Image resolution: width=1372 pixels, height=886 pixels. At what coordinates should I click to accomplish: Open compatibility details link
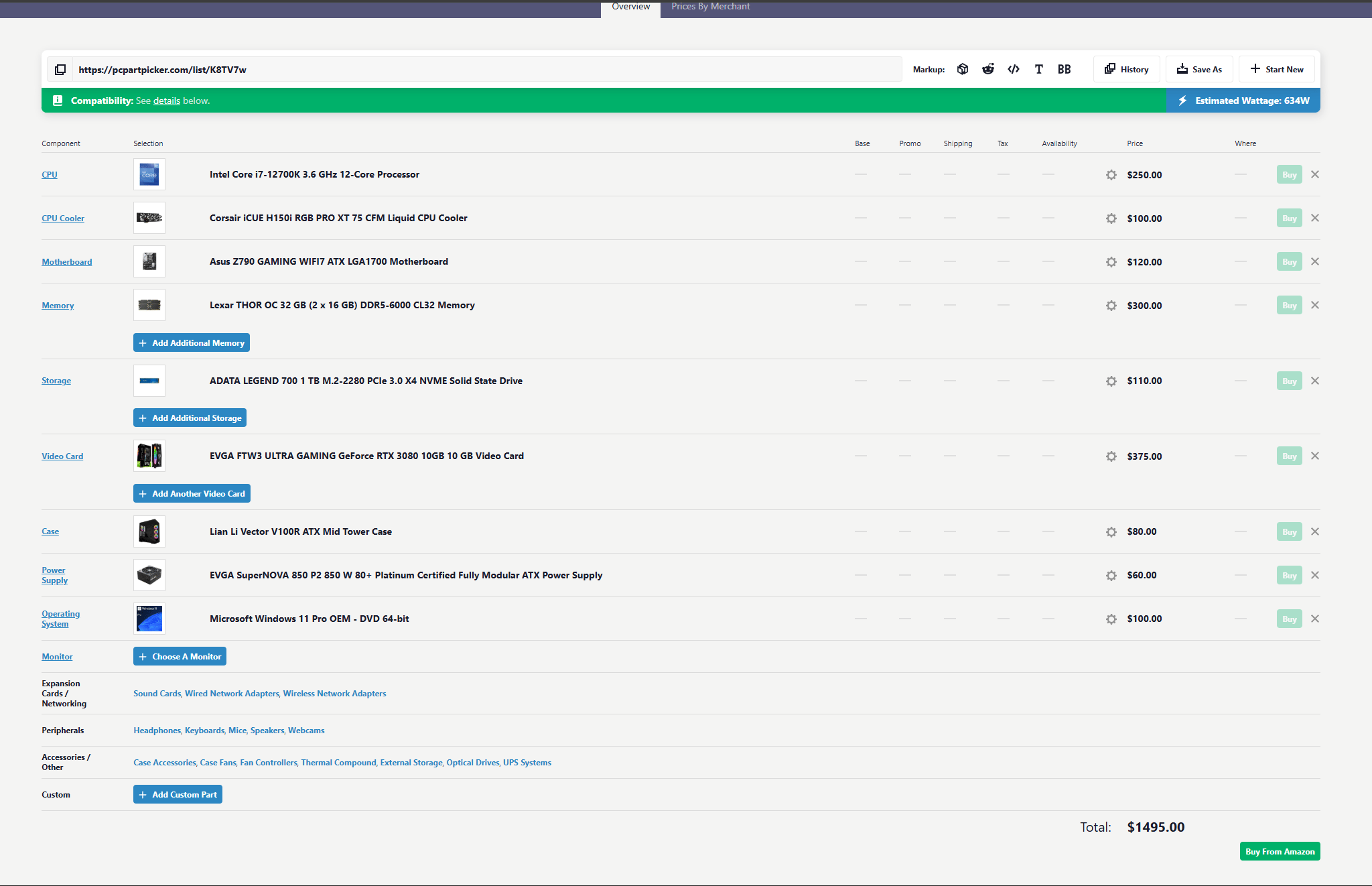click(167, 101)
